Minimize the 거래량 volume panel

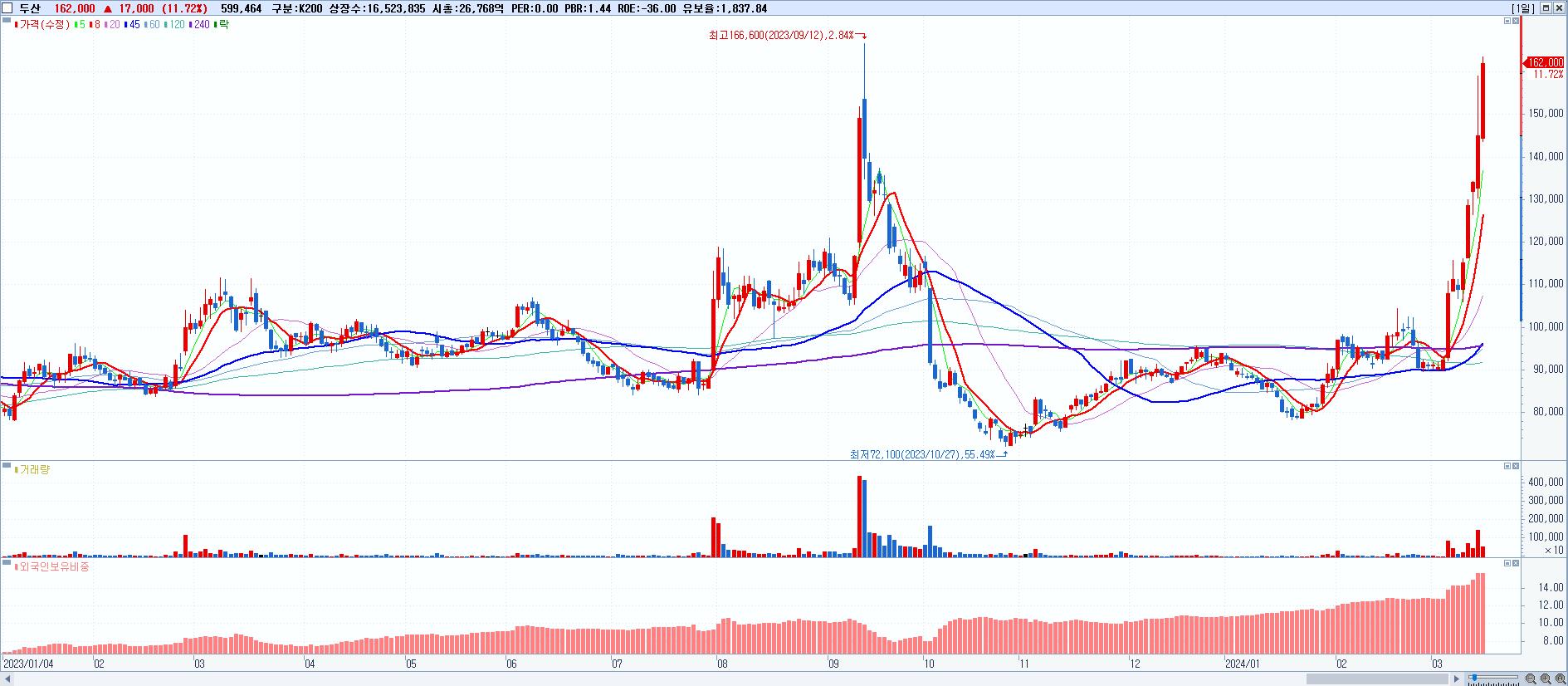1507,466
